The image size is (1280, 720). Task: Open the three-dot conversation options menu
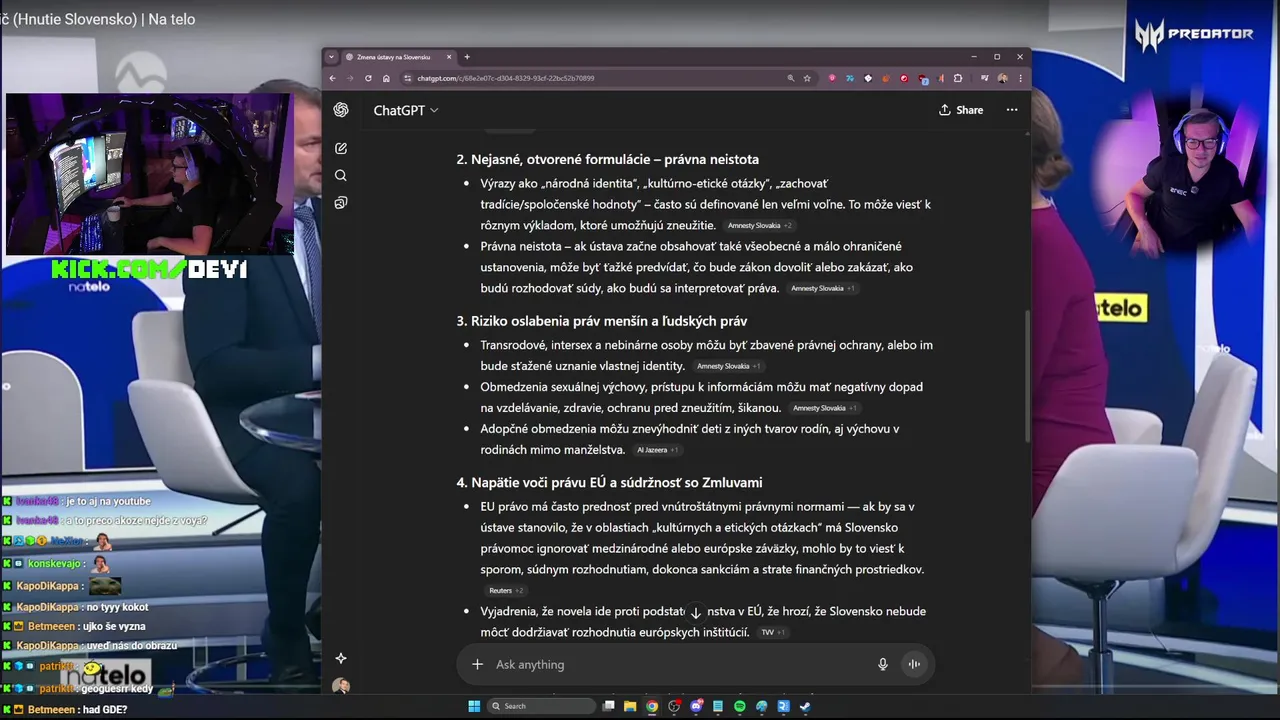pyautogui.click(x=1012, y=110)
